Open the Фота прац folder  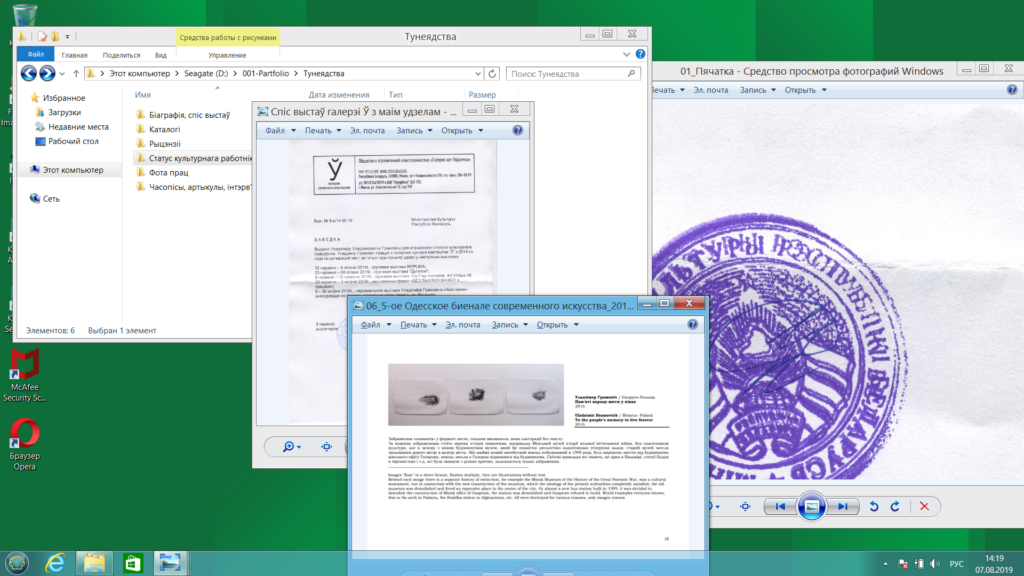click(168, 172)
